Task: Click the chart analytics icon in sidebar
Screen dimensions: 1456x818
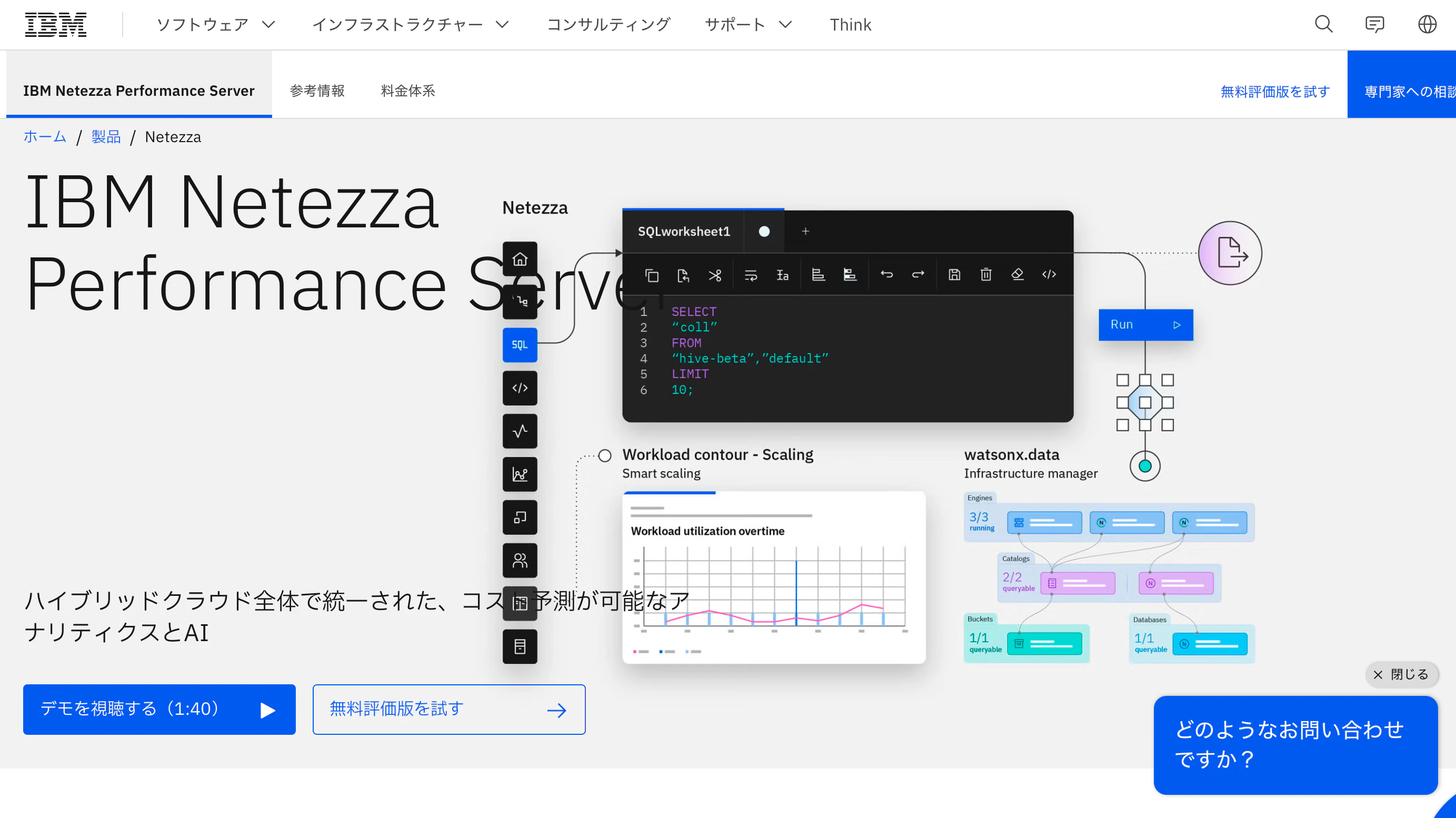Action: tap(520, 474)
